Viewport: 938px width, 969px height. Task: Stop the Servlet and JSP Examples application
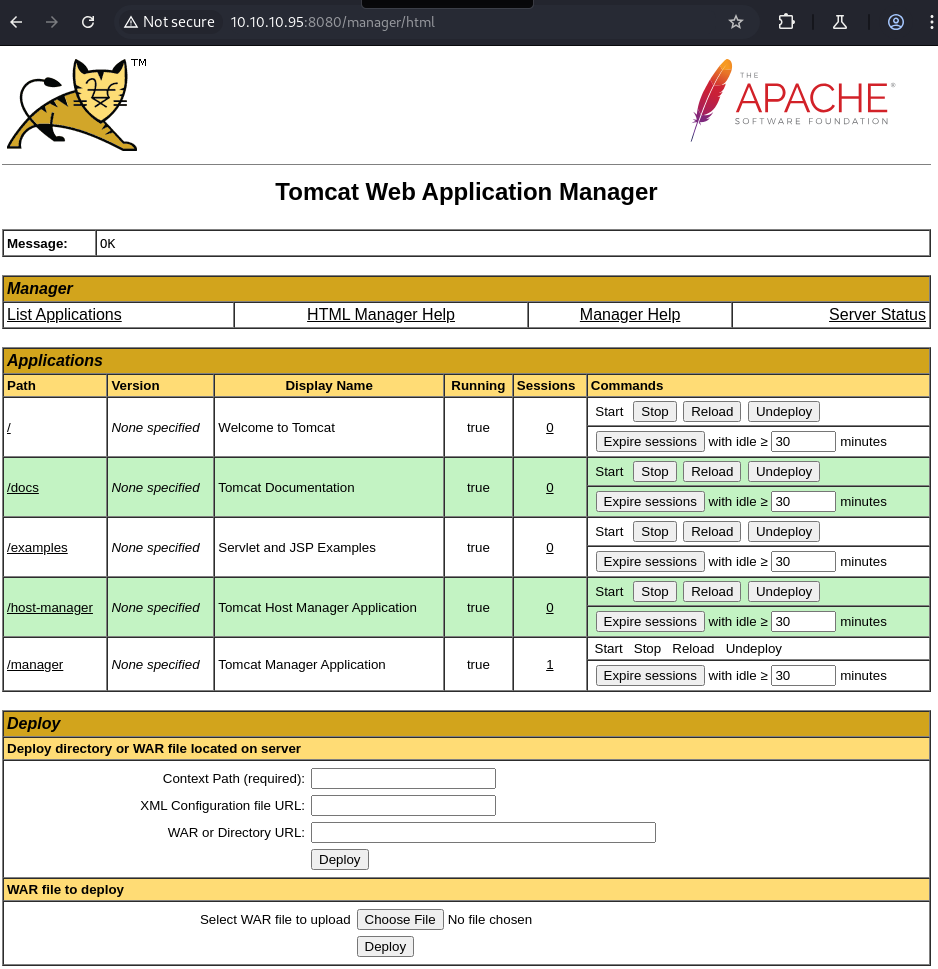pyautogui.click(x=655, y=531)
